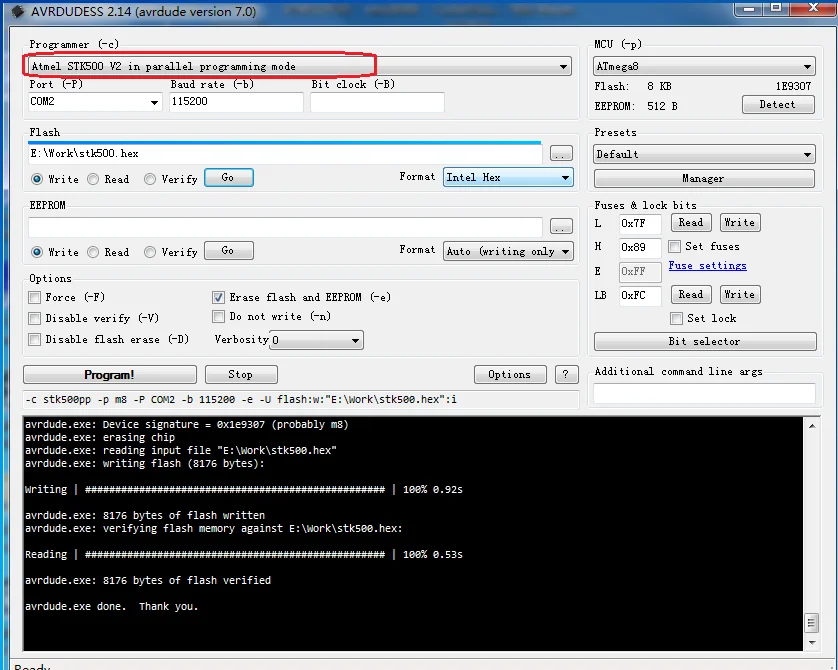Enable the Set lock checkbox
This screenshot has height=670, width=838.
pos(676,318)
